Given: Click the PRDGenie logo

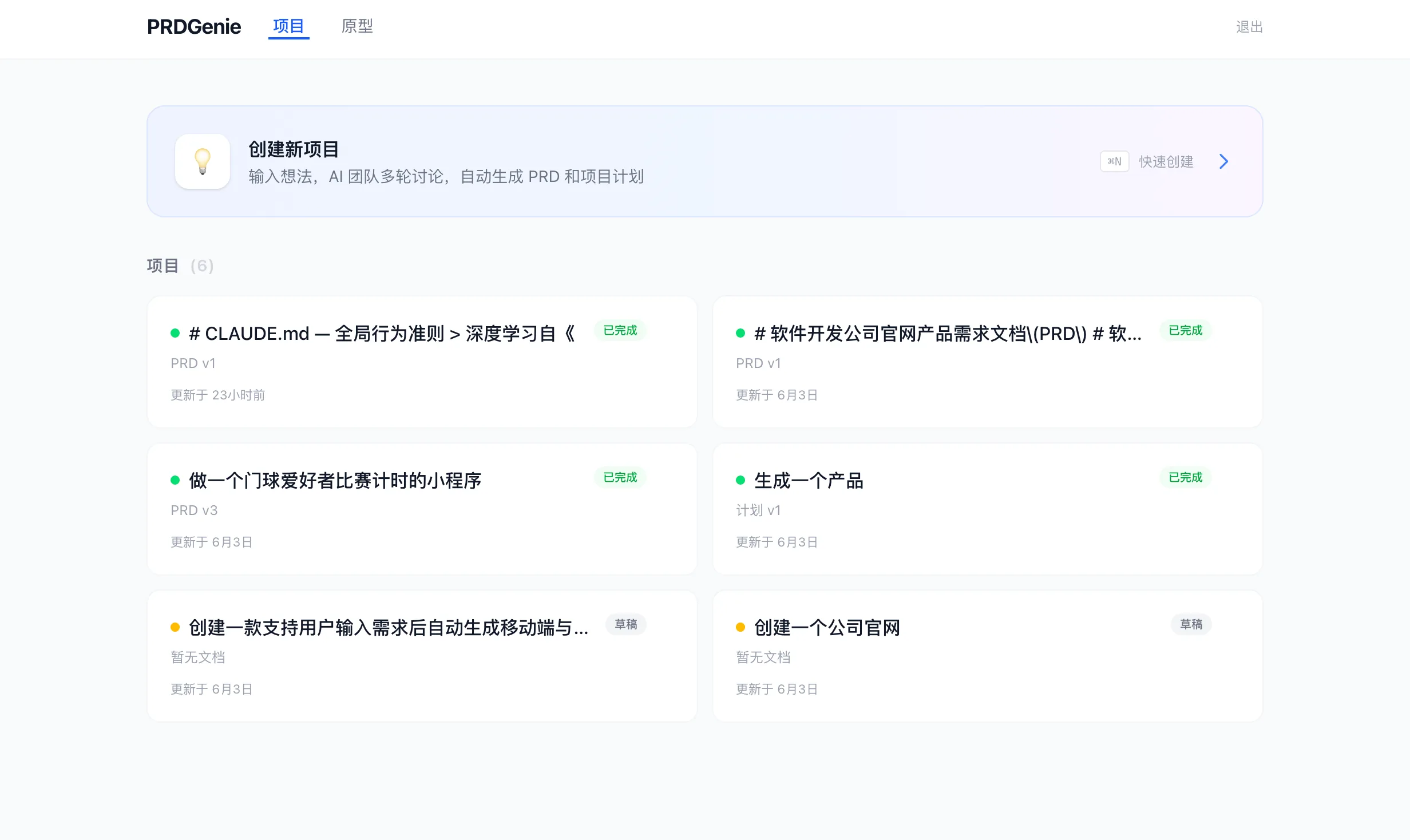Looking at the screenshot, I should click(x=194, y=26).
